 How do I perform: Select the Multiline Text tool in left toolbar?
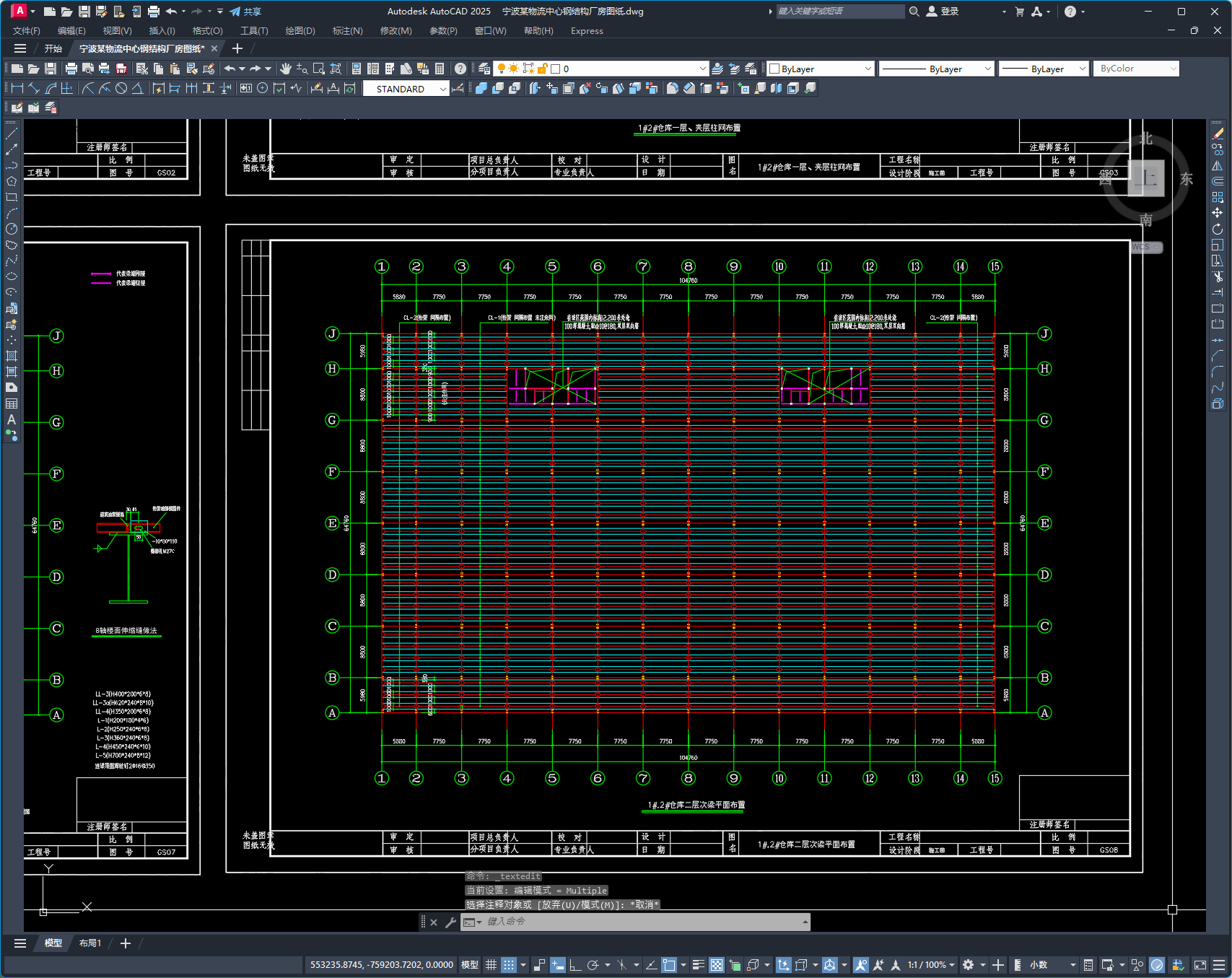(x=12, y=419)
